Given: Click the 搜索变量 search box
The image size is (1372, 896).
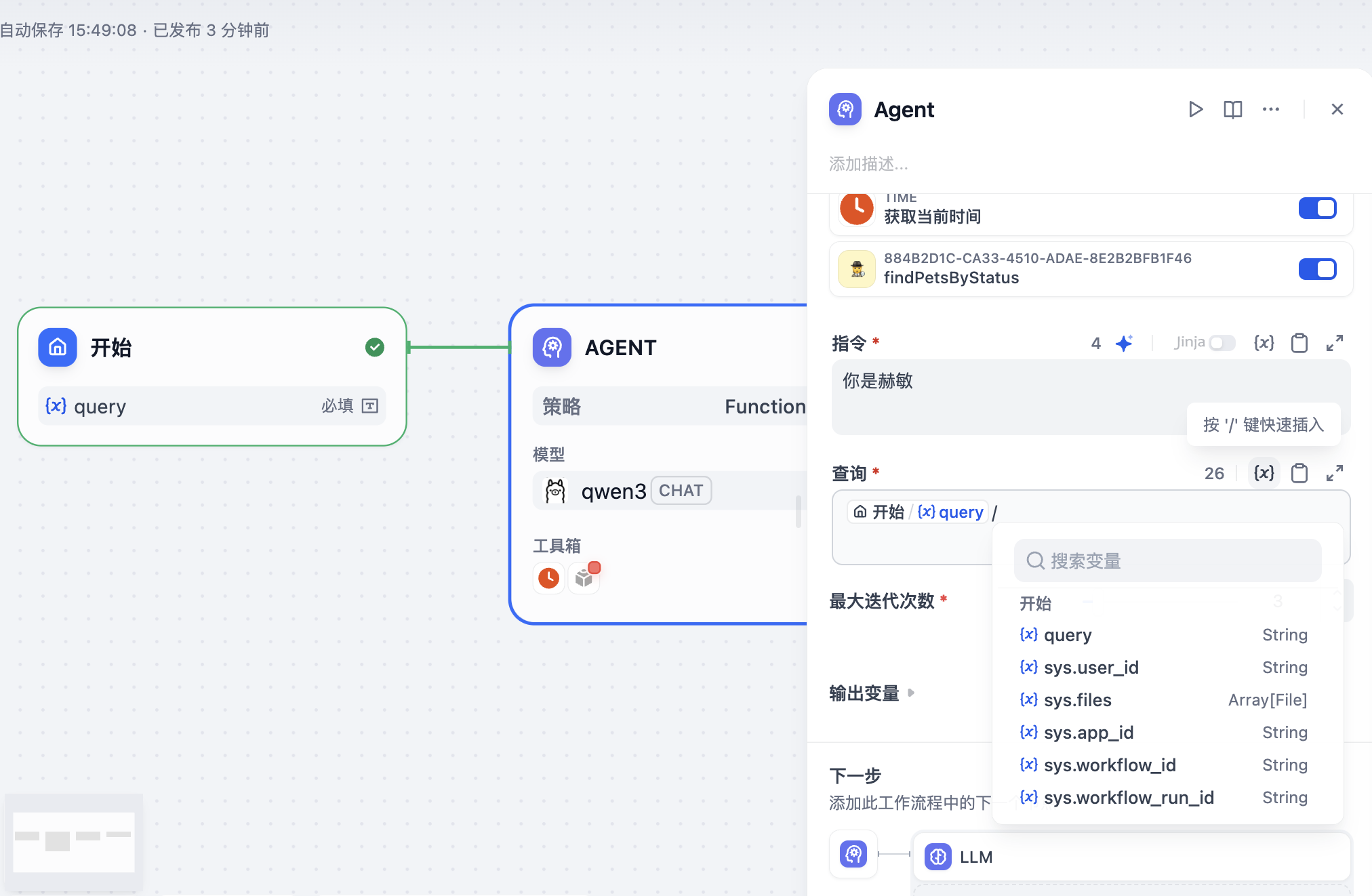Looking at the screenshot, I should 1167,561.
